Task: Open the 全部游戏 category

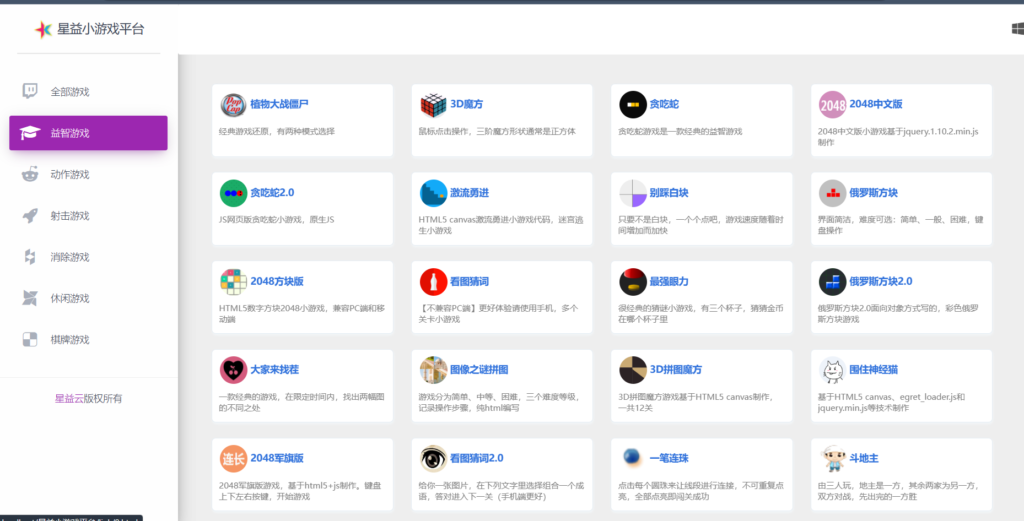Action: (x=88, y=91)
